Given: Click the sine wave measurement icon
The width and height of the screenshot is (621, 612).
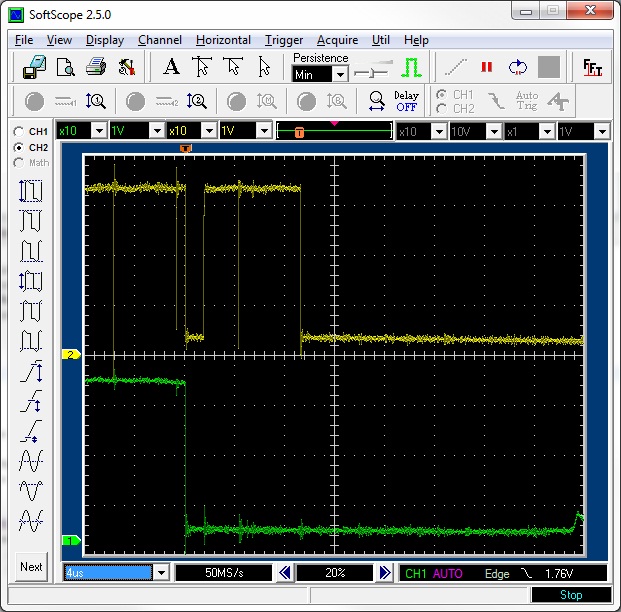Looking at the screenshot, I should tap(31, 460).
